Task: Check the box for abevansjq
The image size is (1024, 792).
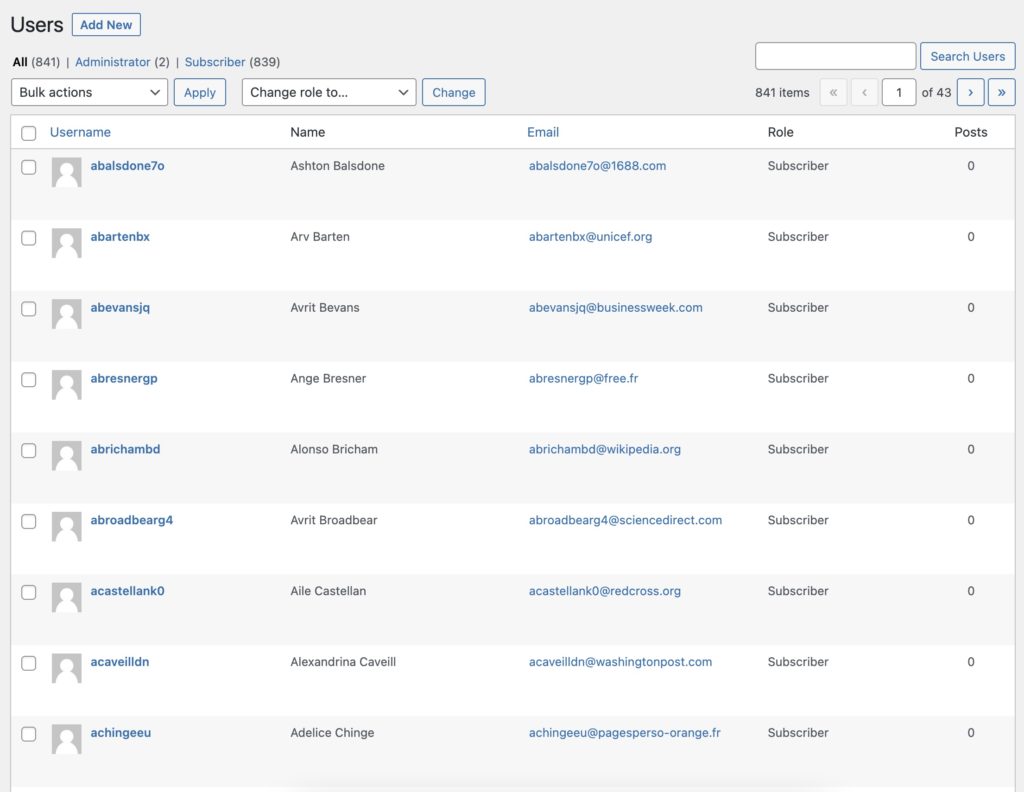Action: coord(28,309)
